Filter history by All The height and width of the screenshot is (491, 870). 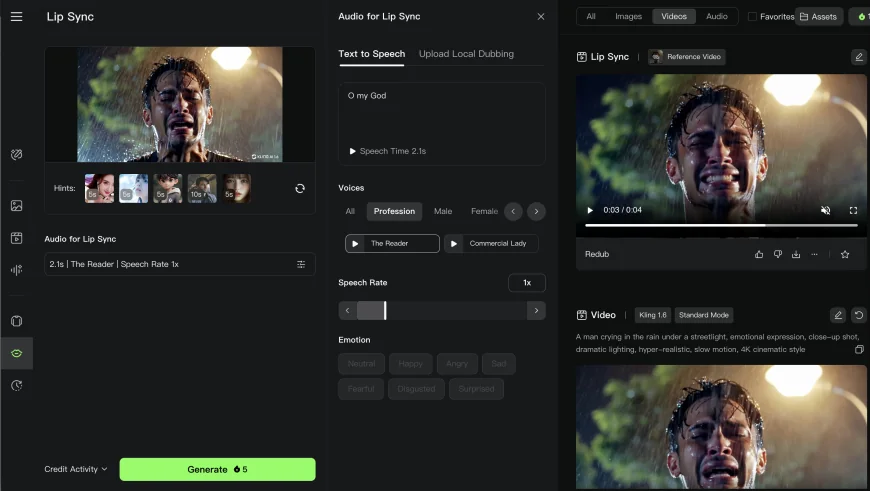coord(591,17)
